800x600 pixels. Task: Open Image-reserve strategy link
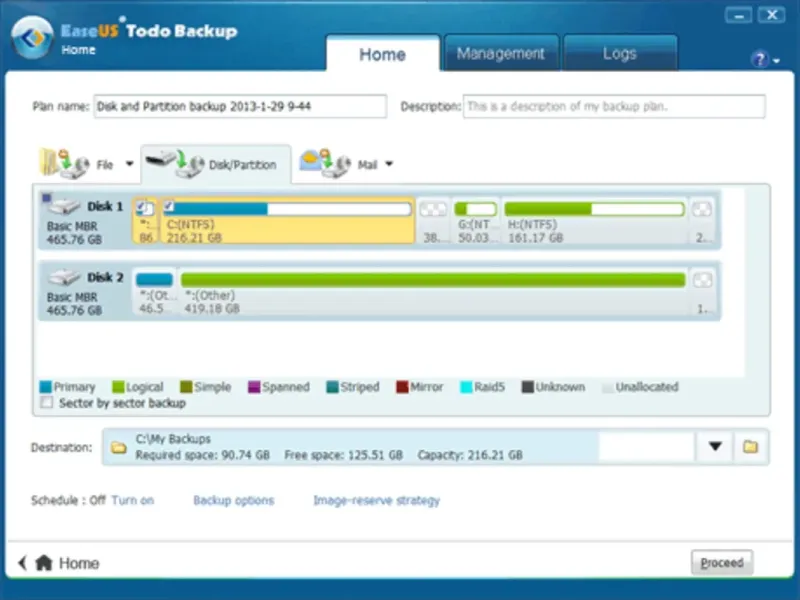(377, 500)
